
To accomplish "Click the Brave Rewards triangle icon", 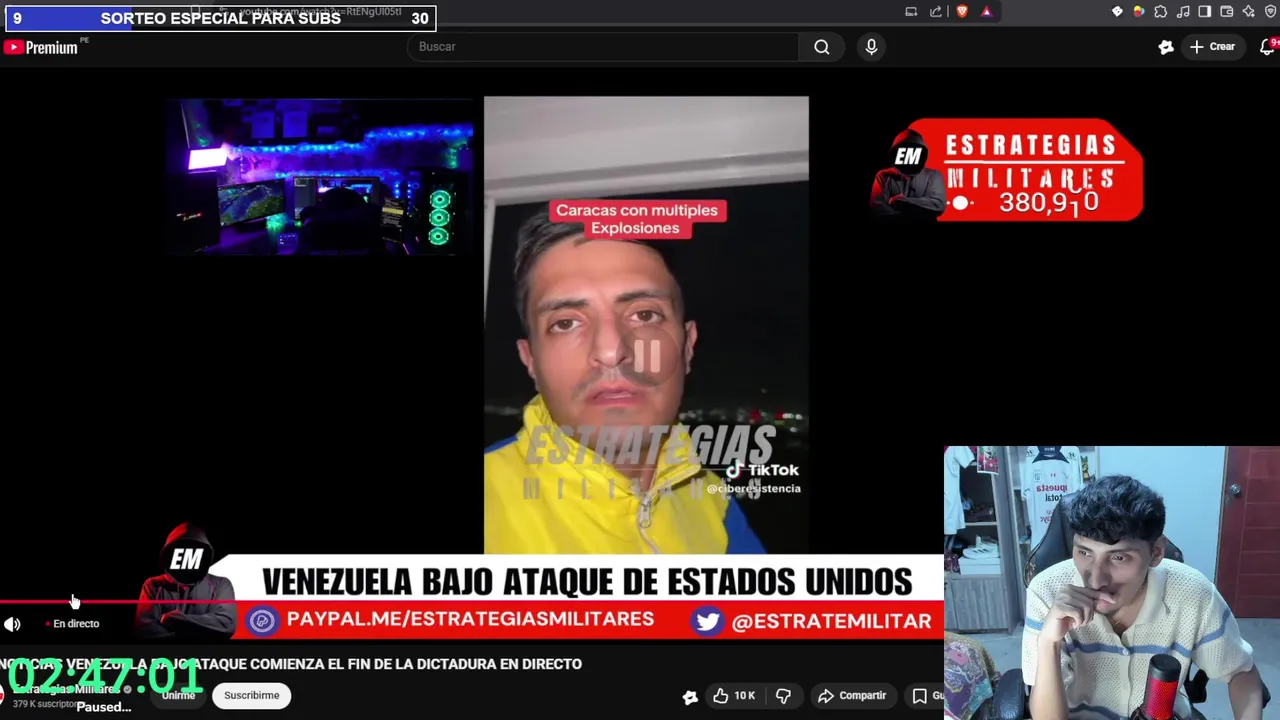I will [x=986, y=12].
